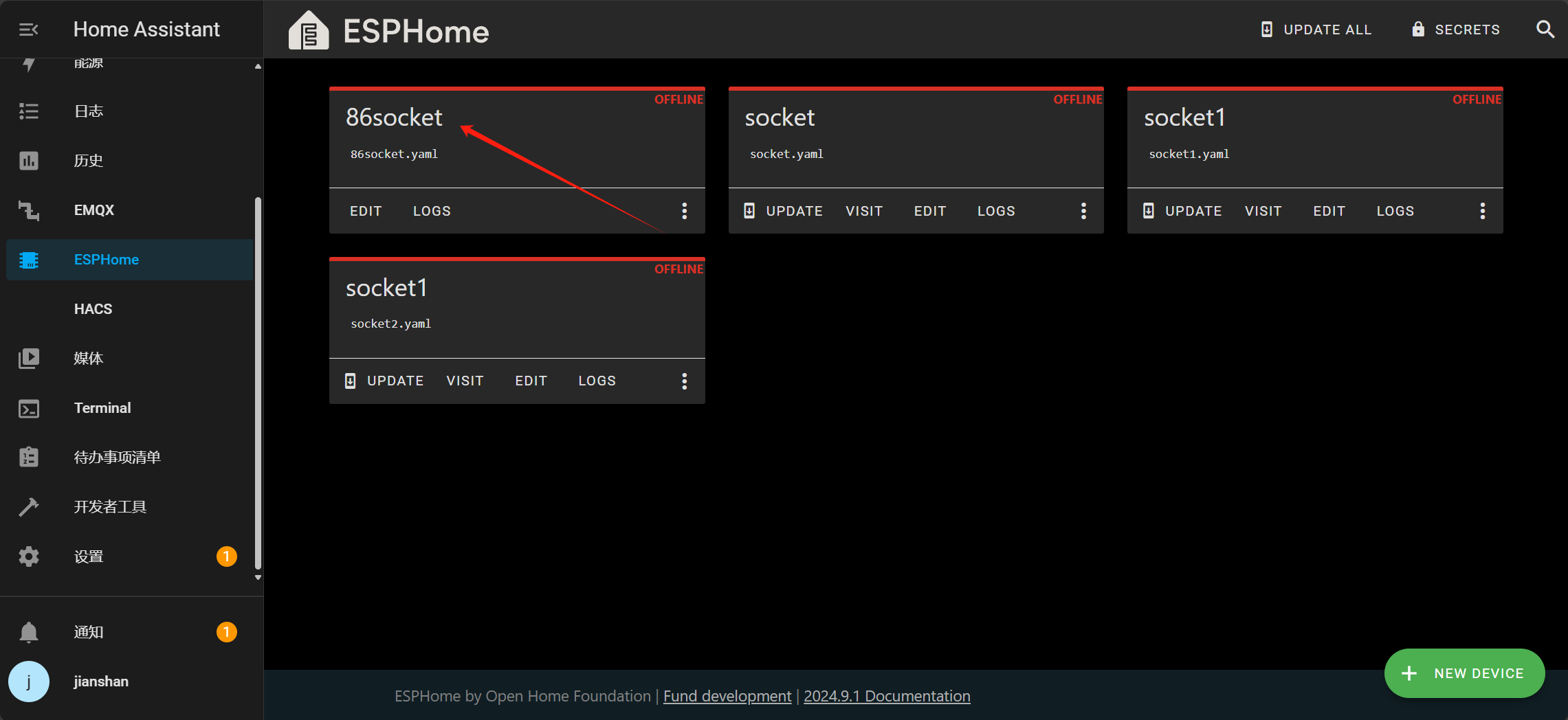The height and width of the screenshot is (720, 1568).
Task: Click EDIT on the socket.yaml card
Action: pos(930,211)
